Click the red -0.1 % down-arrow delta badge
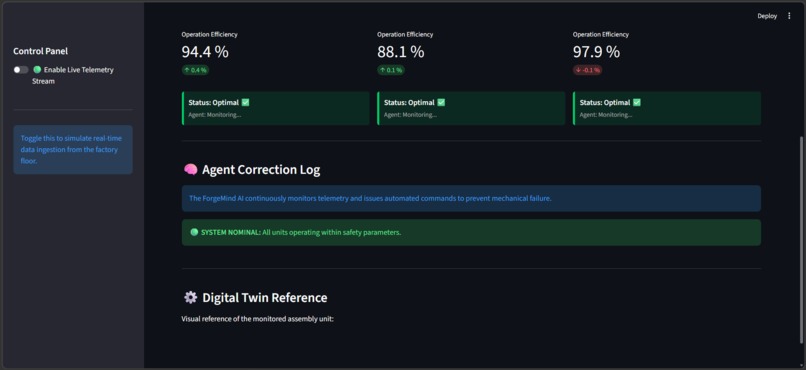806x370 pixels. point(588,70)
